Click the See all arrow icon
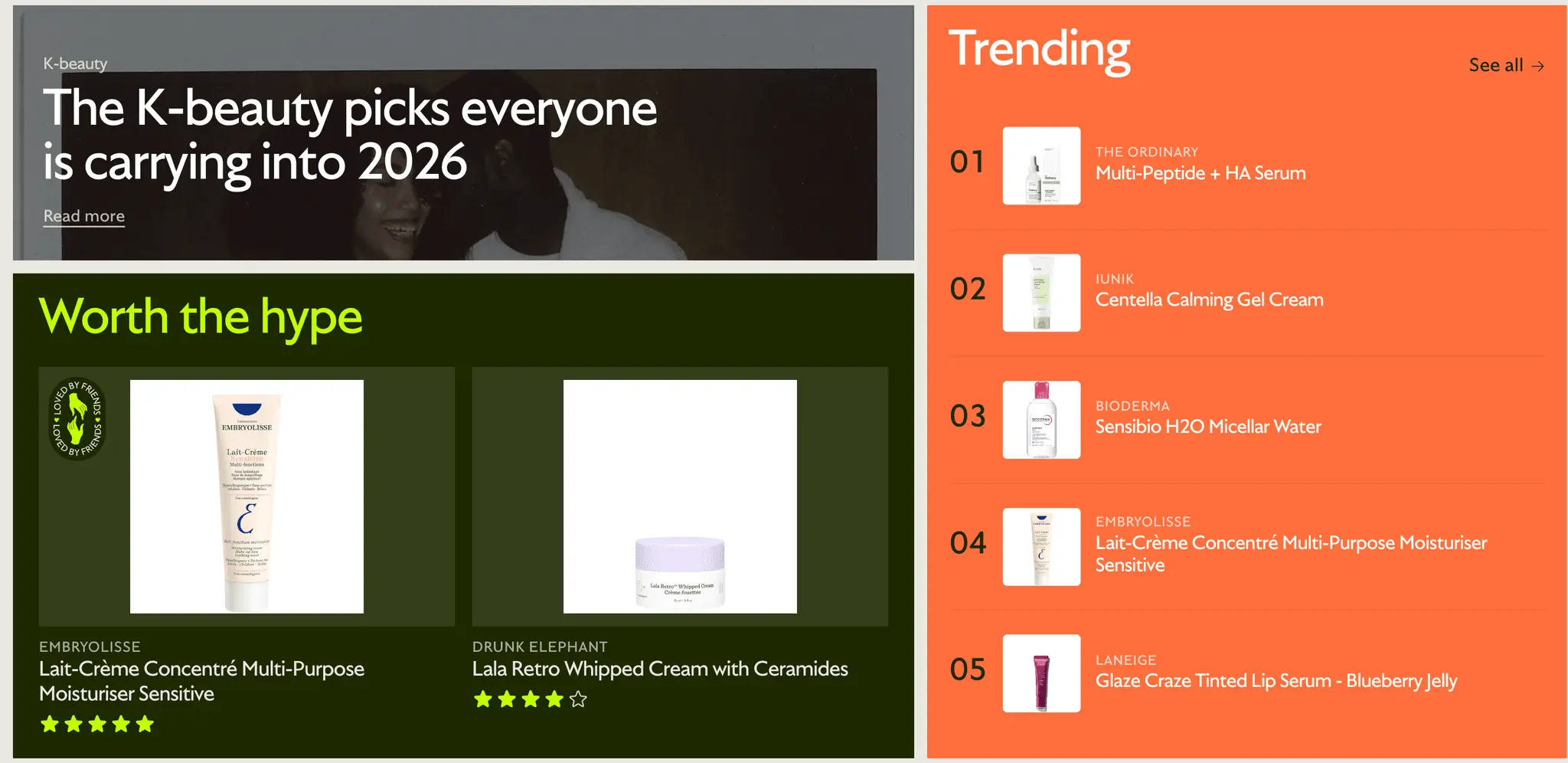The image size is (1568, 763). [x=1537, y=66]
